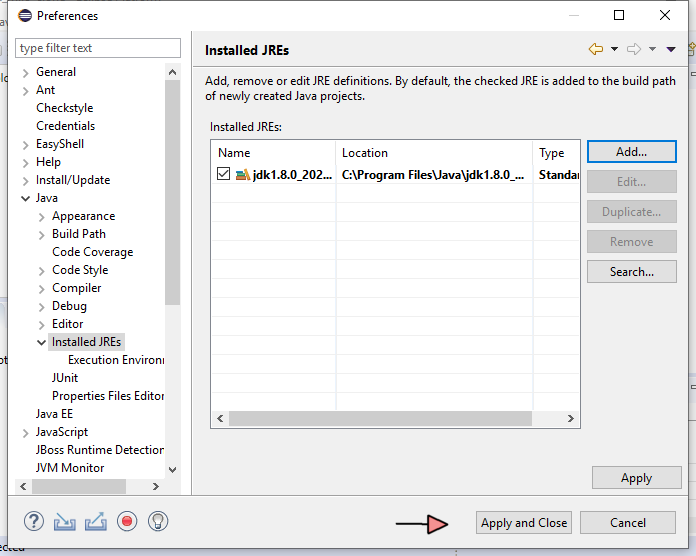Viewport: 696px width, 556px height.
Task: Expand the Code Style node
Action: 41,271
